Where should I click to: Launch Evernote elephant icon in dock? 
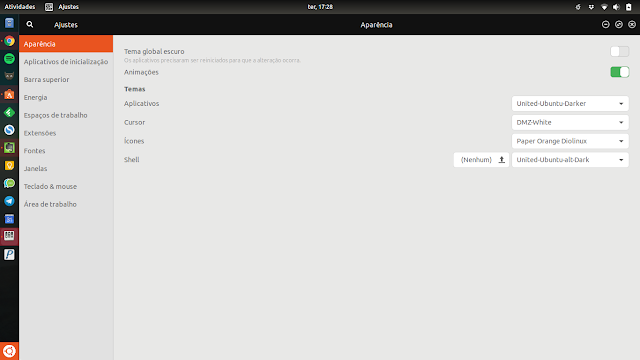coord(9,148)
